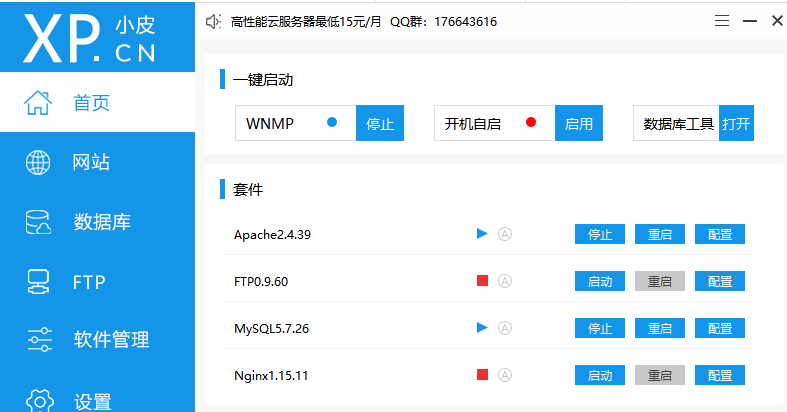Click the FTP network icon
Image resolution: width=787 pixels, height=412 pixels.
click(38, 282)
